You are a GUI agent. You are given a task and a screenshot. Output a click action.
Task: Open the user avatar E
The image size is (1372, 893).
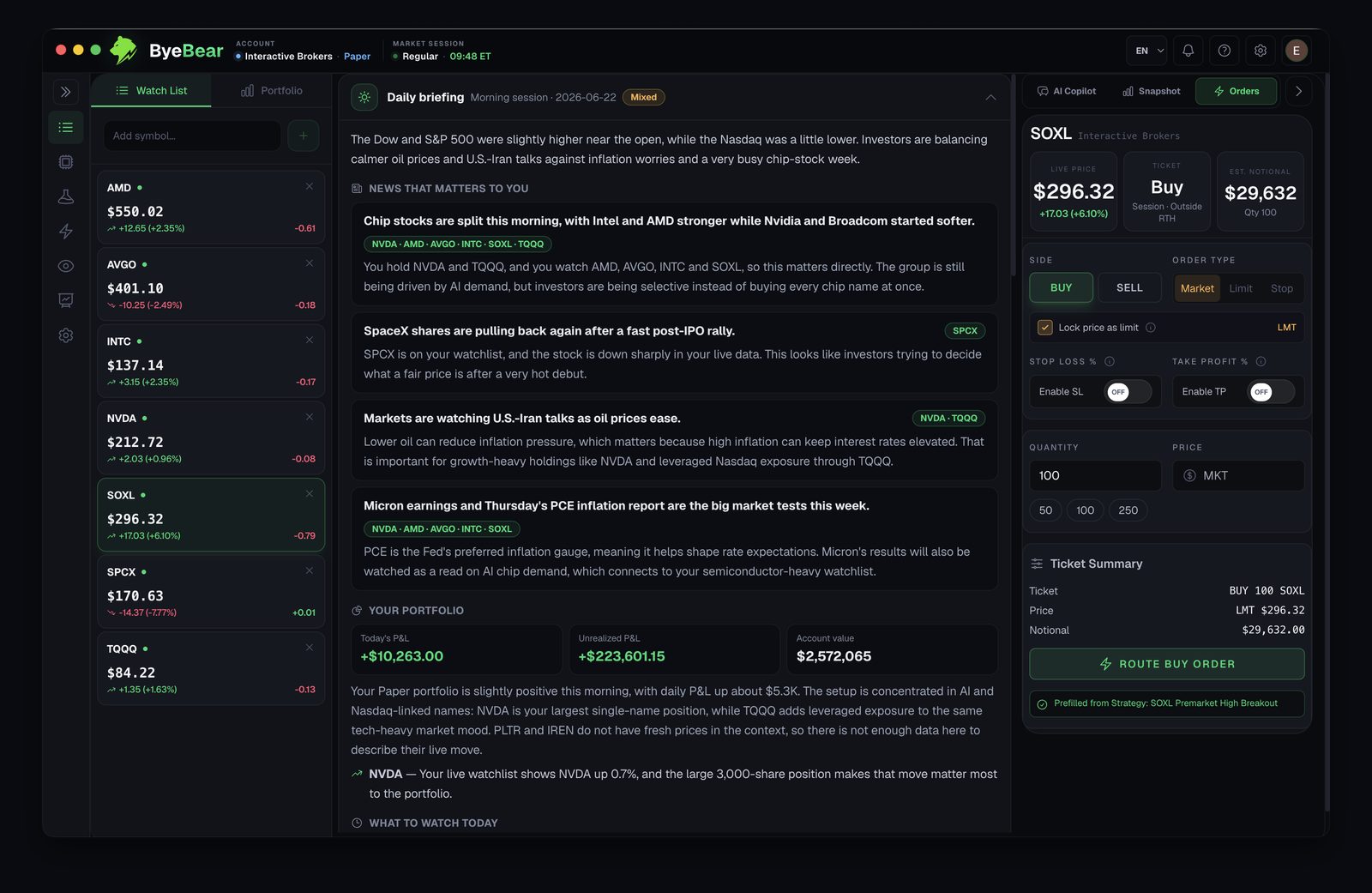pyautogui.click(x=1297, y=51)
